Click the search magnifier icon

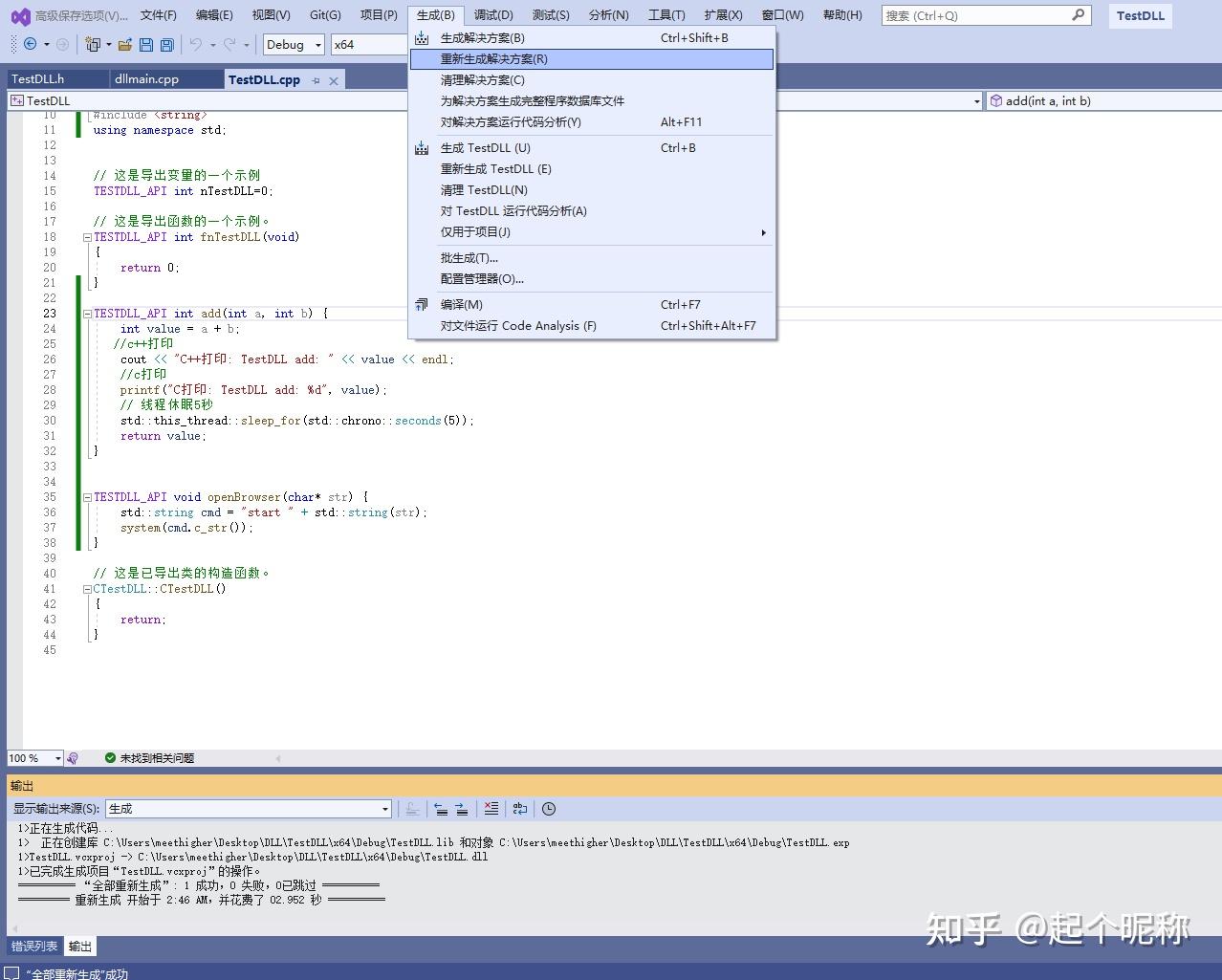1079,14
